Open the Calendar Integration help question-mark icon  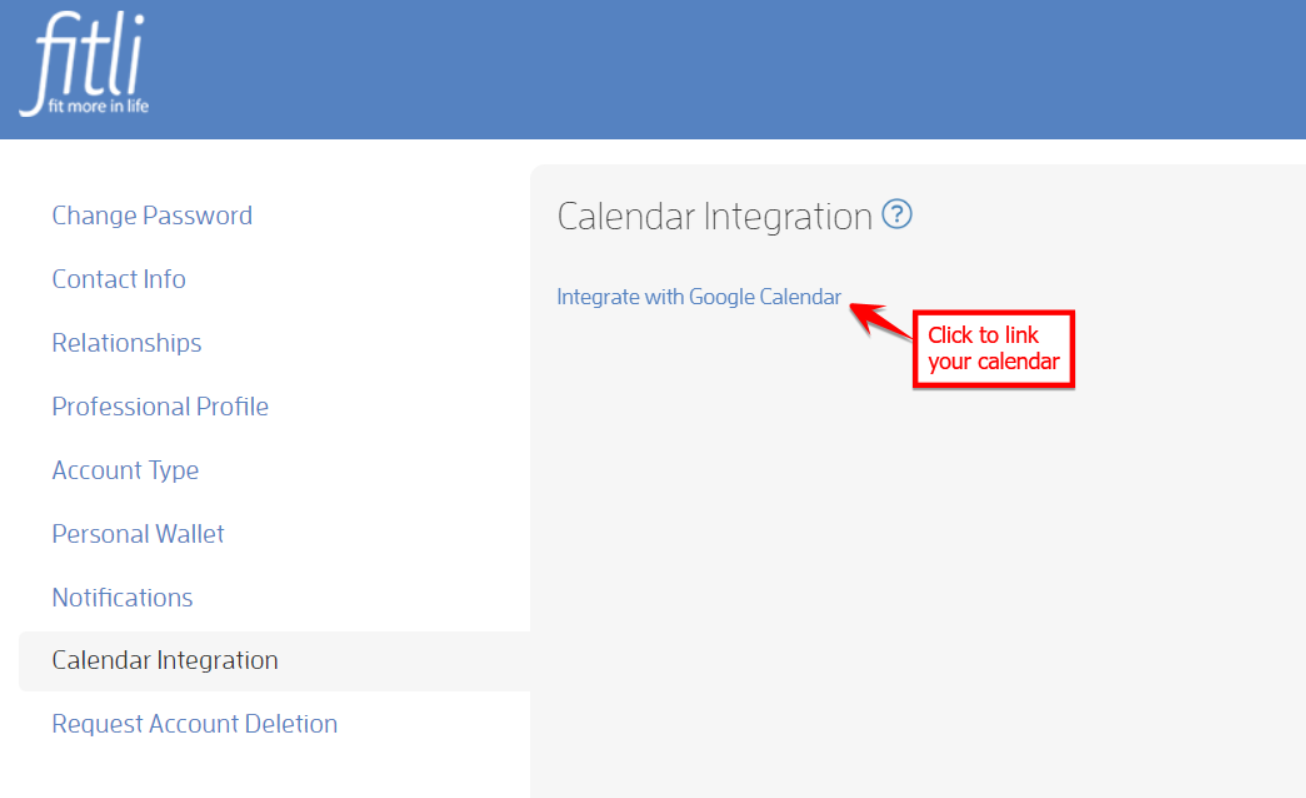[x=897, y=214]
